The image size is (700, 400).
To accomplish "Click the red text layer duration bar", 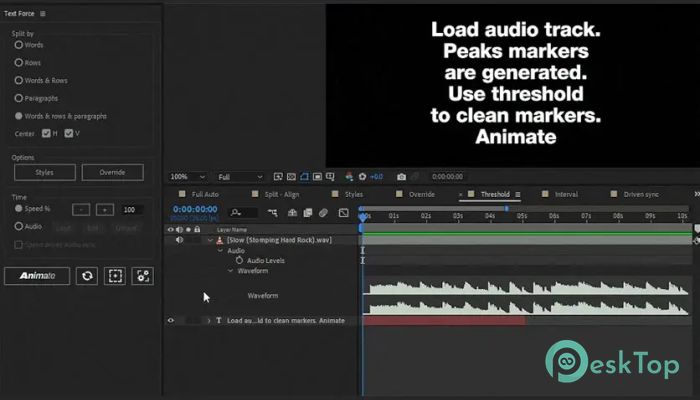I will 445,321.
